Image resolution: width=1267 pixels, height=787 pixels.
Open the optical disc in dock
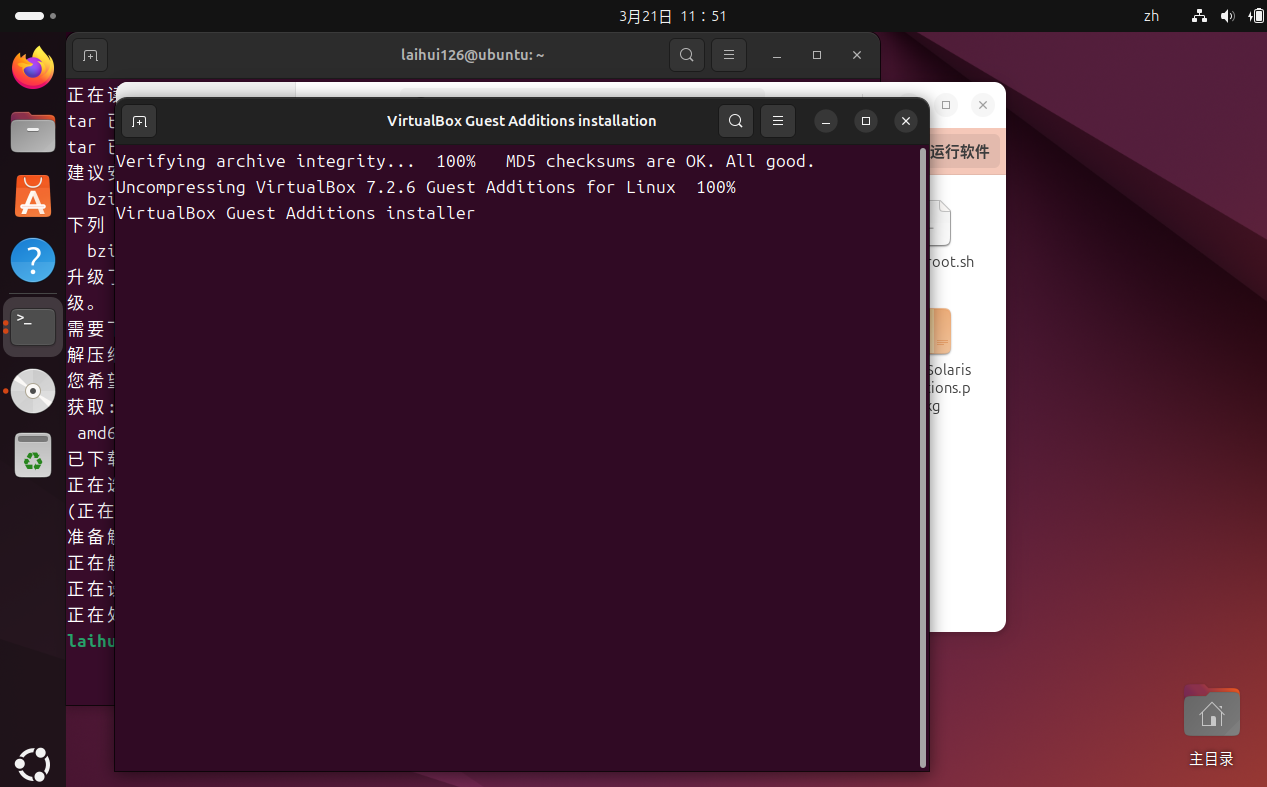[x=33, y=391]
